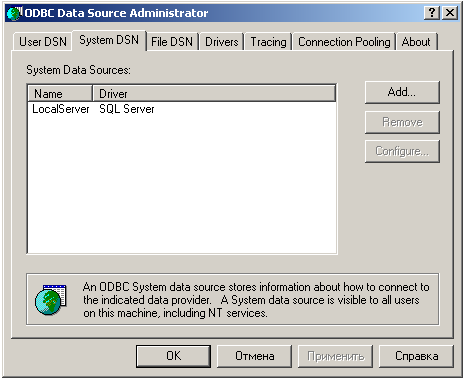This screenshot has width=464, height=380.
Task: Open the Tracing tab
Action: pyautogui.click(x=268, y=42)
